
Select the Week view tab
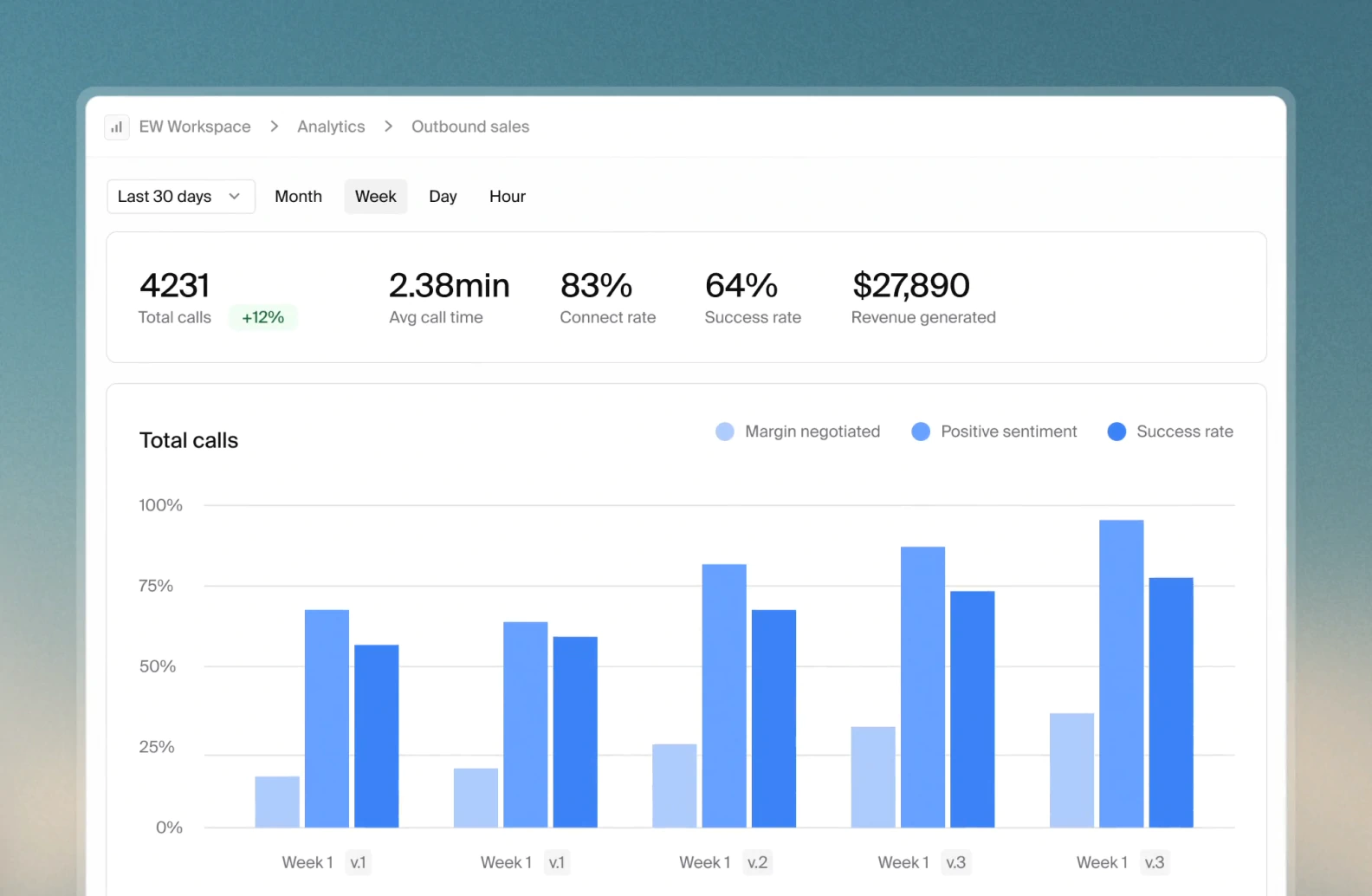pyautogui.click(x=375, y=197)
